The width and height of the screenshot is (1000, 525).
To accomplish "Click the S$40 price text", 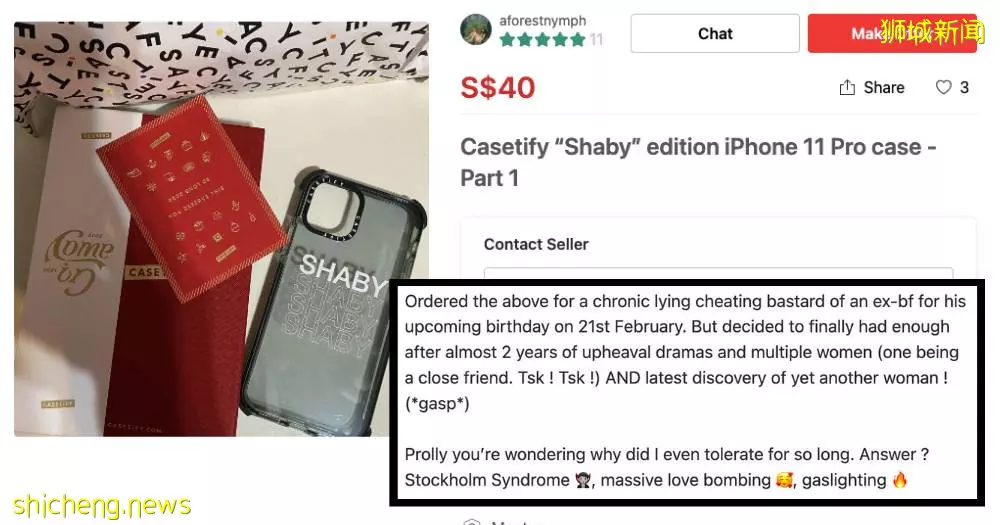I will (x=497, y=88).
